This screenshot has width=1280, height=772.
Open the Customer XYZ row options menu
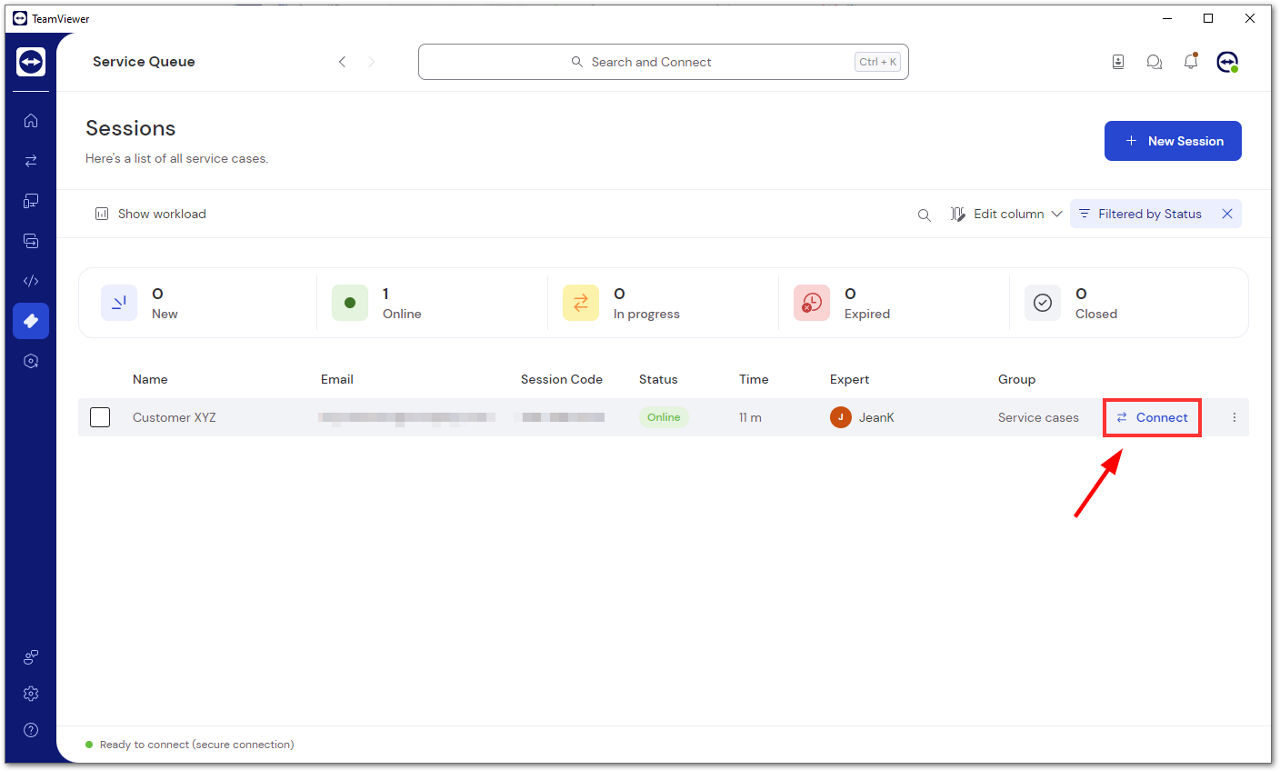pos(1234,418)
